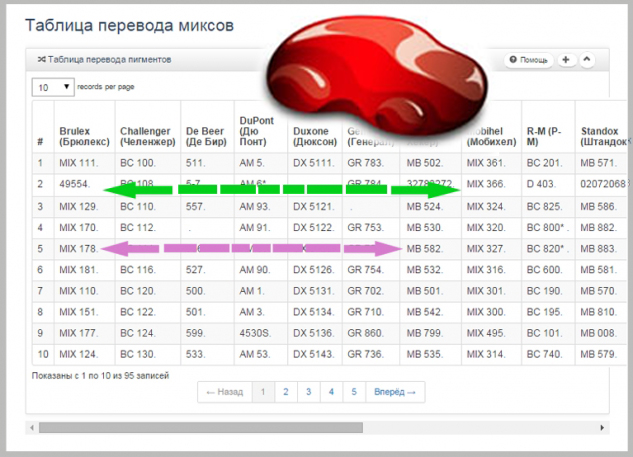Click cell MB 008. in row 9

coord(599,333)
